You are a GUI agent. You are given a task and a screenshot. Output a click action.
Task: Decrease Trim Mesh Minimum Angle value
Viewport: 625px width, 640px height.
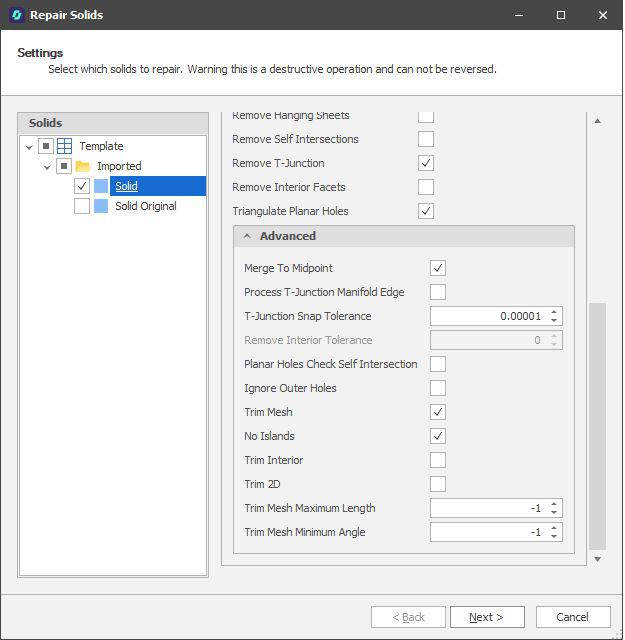[x=554, y=536]
